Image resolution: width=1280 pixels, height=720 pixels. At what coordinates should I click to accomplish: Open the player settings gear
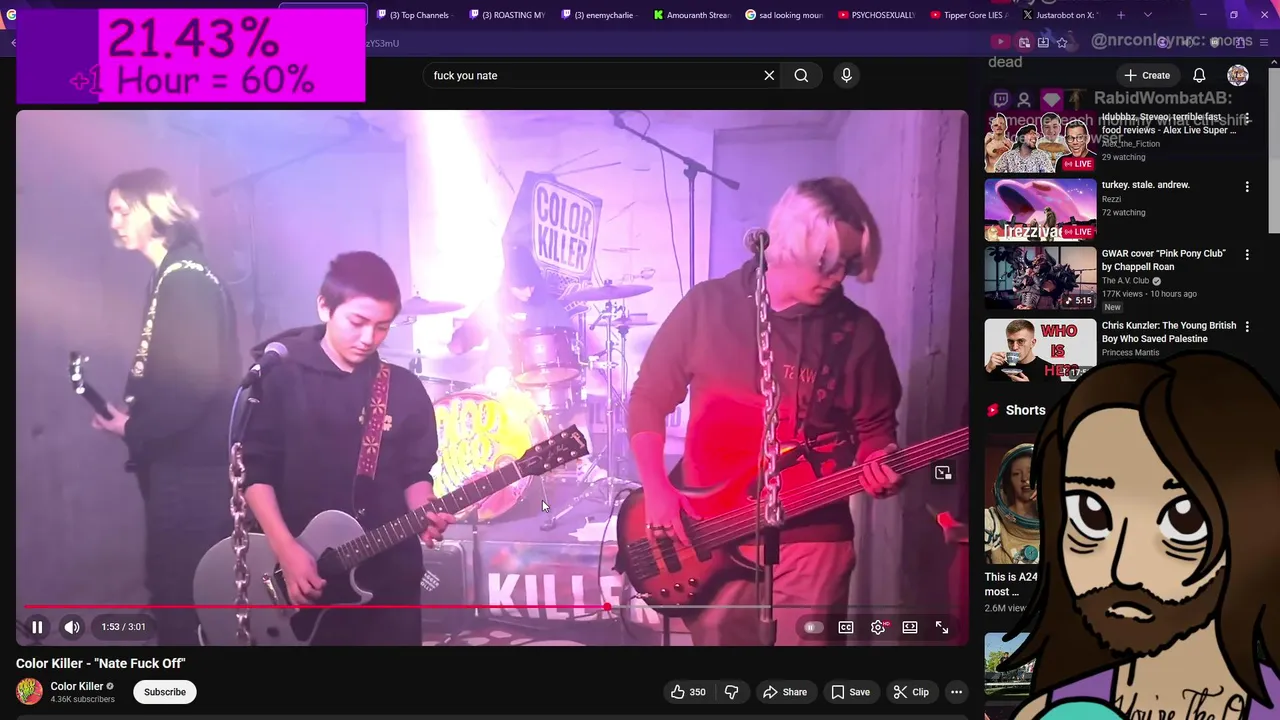click(878, 627)
